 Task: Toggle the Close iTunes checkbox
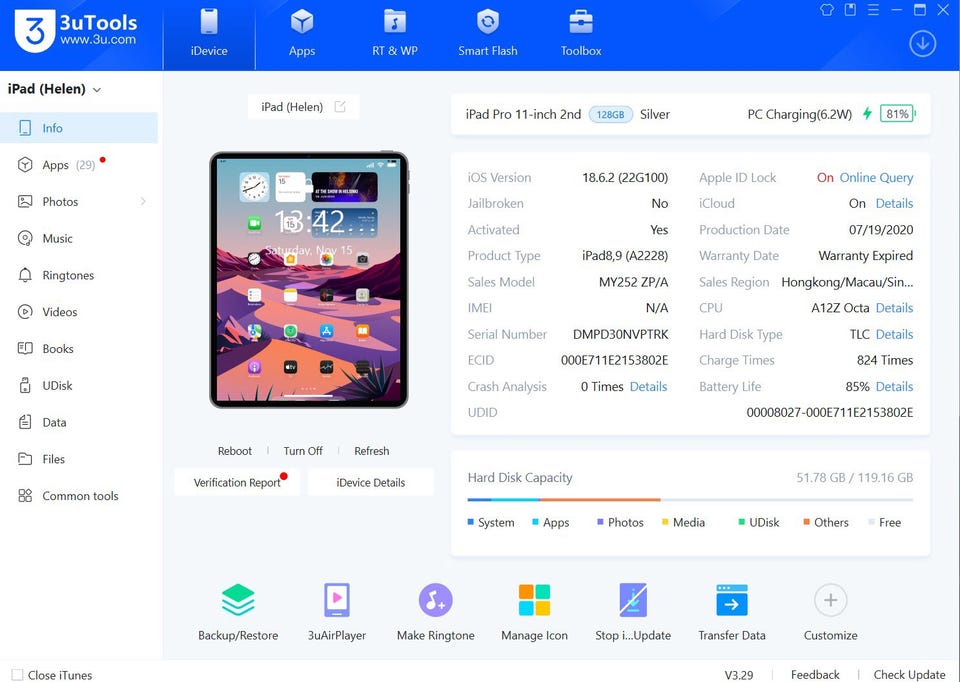tap(17, 675)
